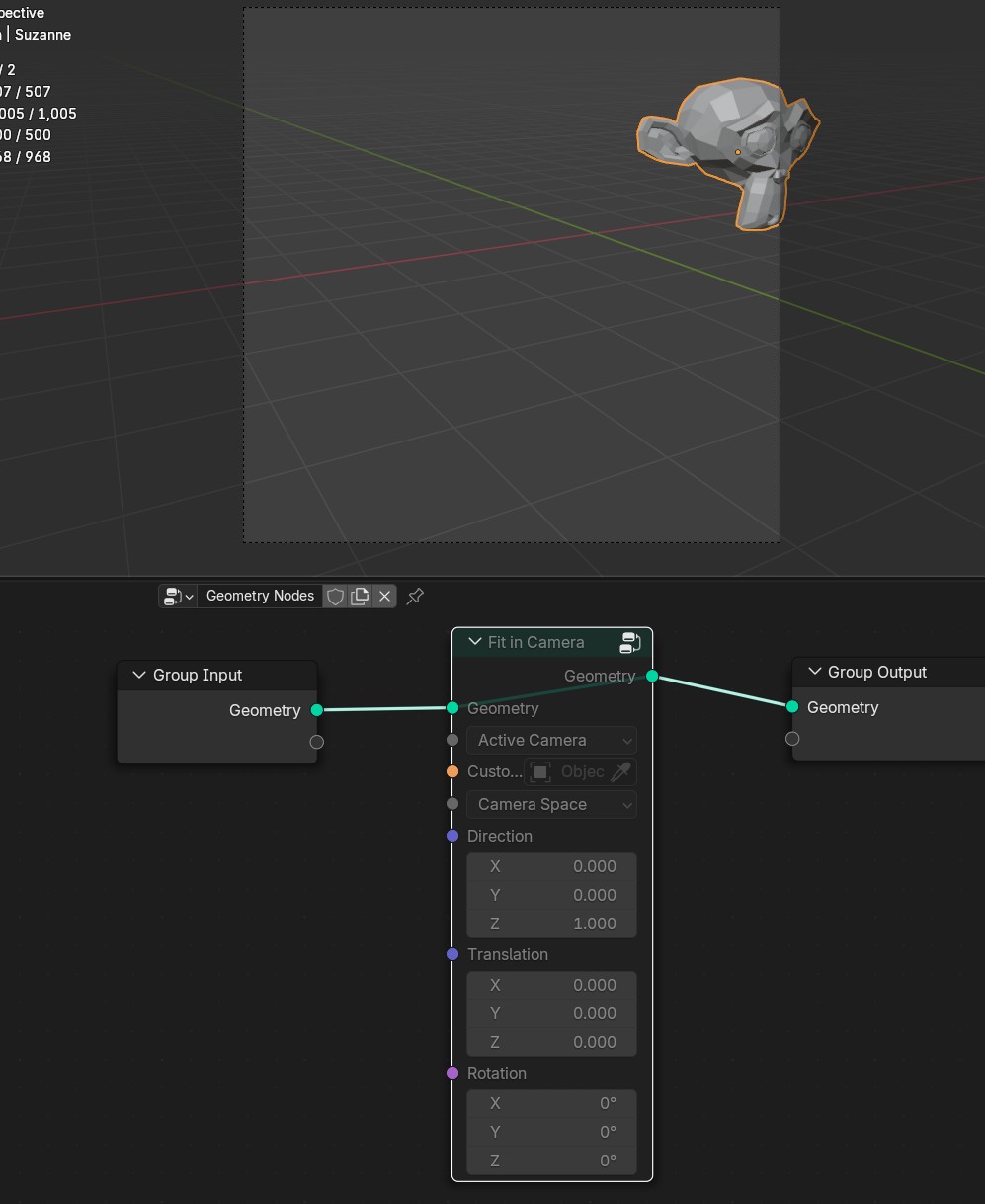
Task: Click the Translation vector socket
Action: tap(452, 954)
